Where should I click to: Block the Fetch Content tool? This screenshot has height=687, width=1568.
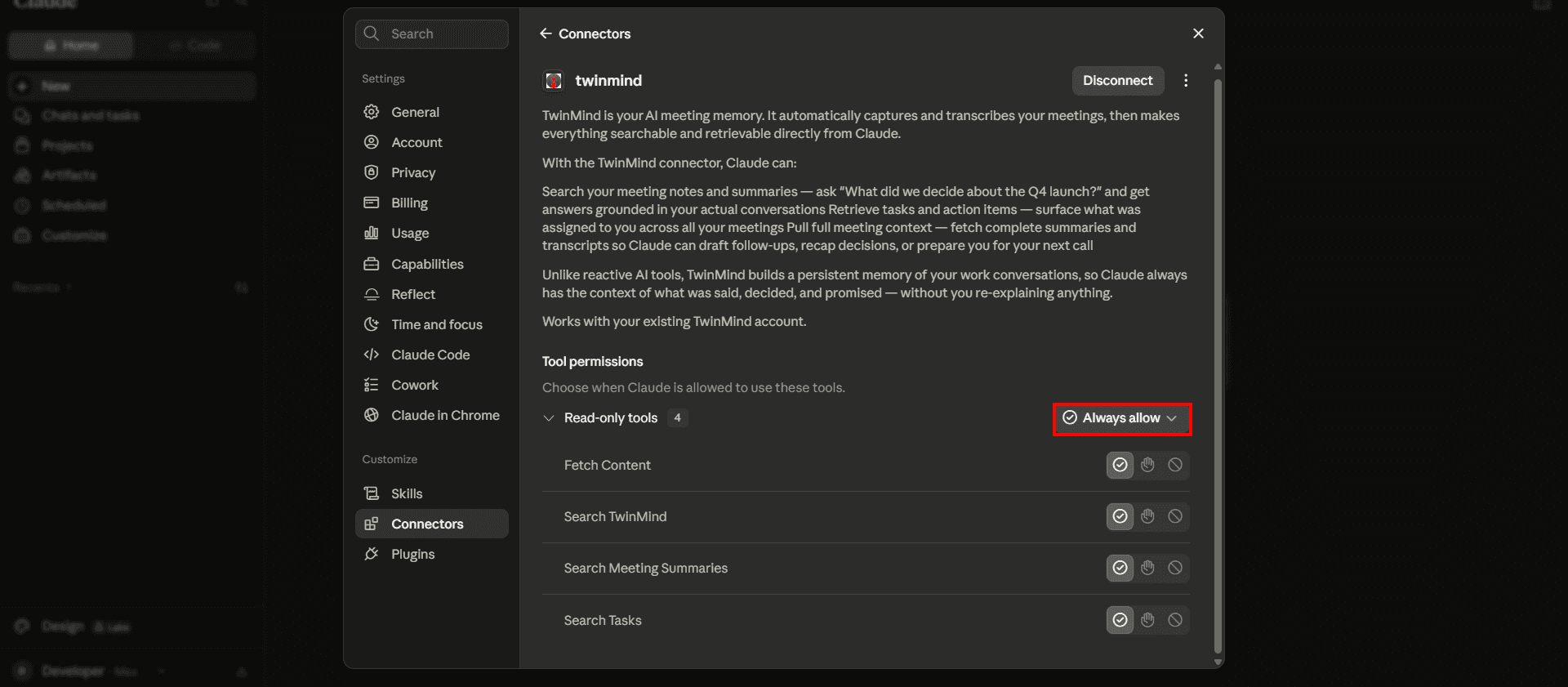[x=1175, y=465]
